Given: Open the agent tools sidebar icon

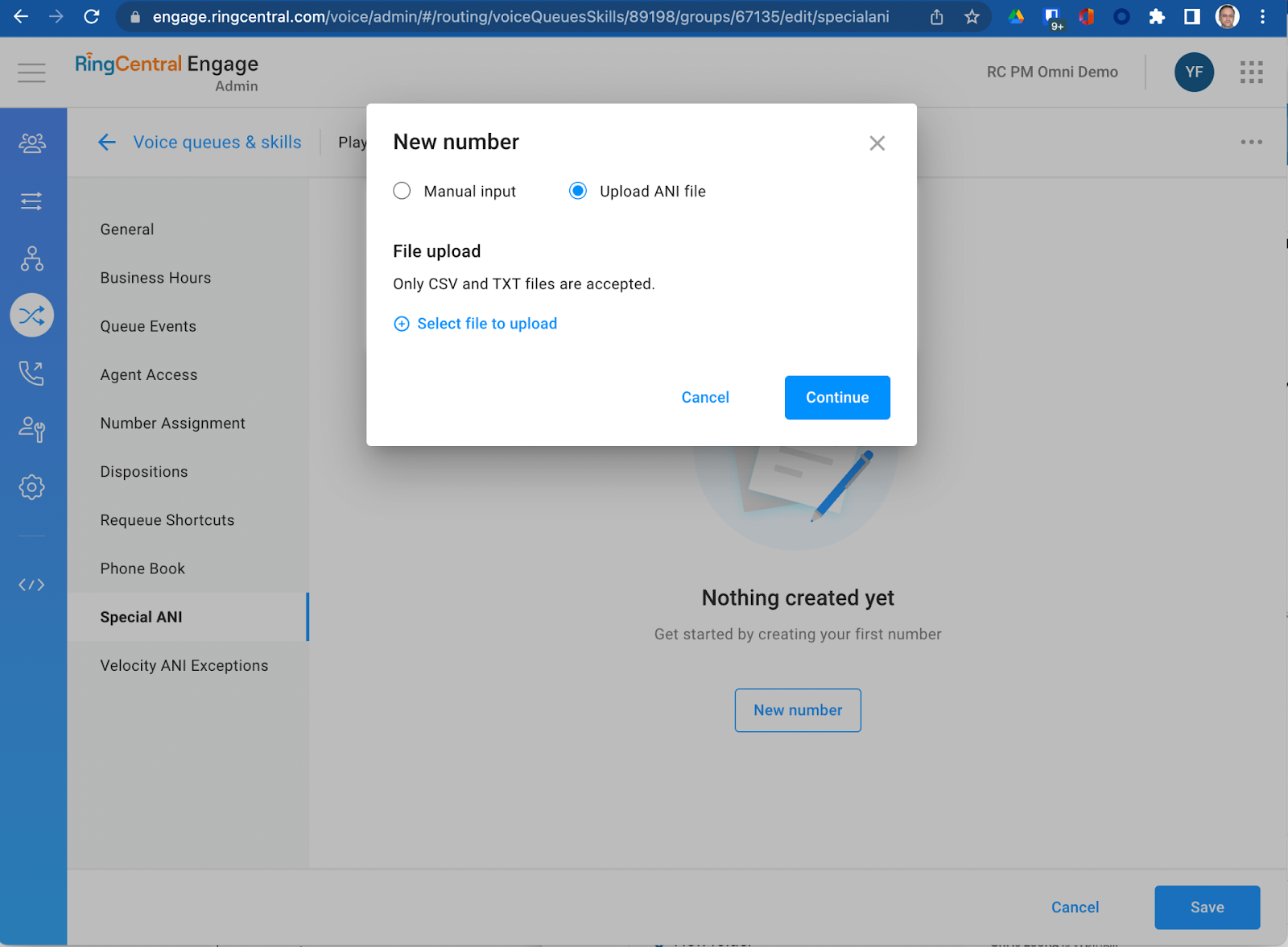Looking at the screenshot, I should pyautogui.click(x=32, y=429).
